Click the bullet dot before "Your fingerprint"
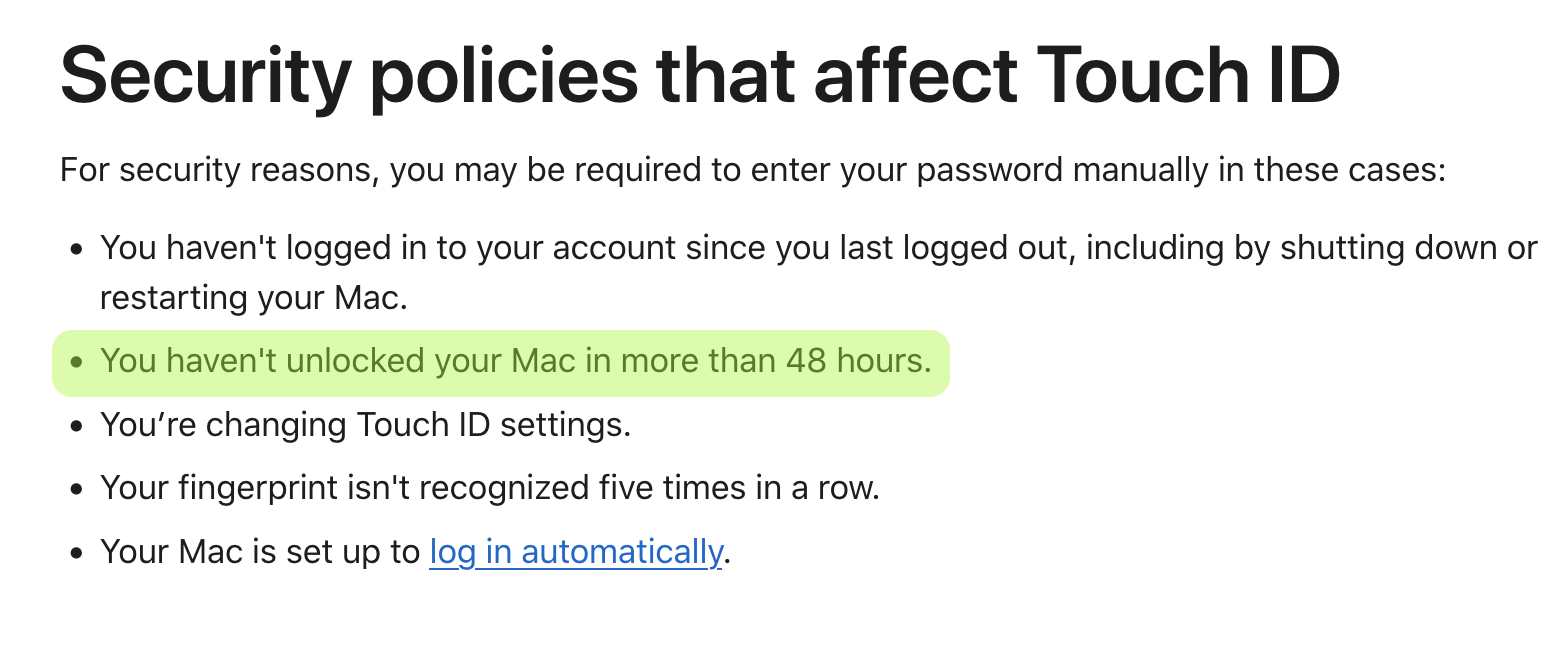This screenshot has width=1552, height=648. point(77,490)
